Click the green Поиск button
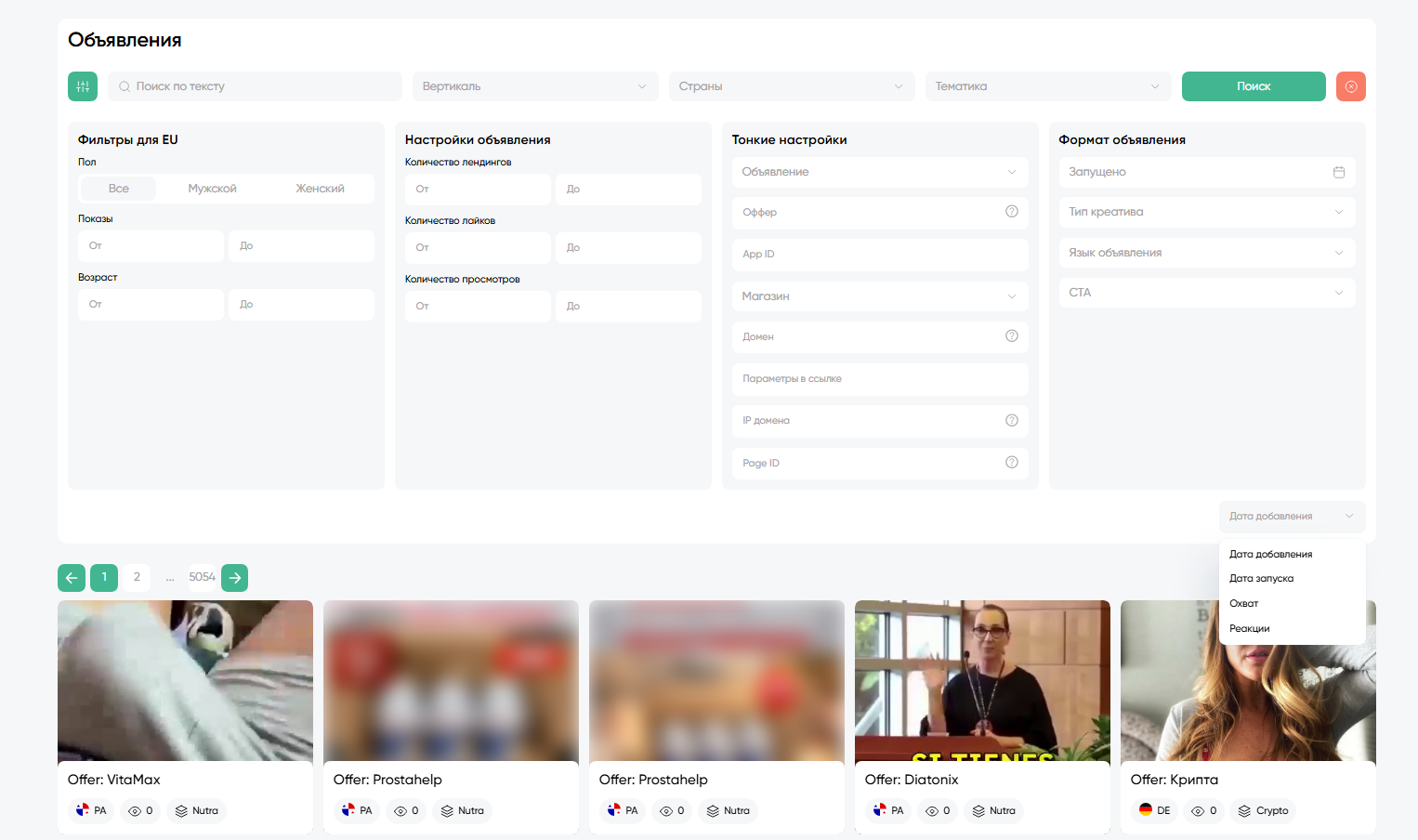The image size is (1418, 840). click(1253, 85)
